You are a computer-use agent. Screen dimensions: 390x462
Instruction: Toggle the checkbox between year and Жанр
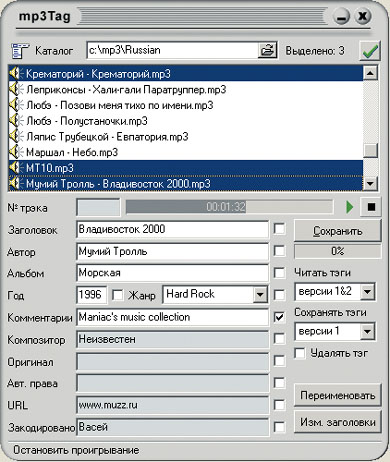coord(117,295)
